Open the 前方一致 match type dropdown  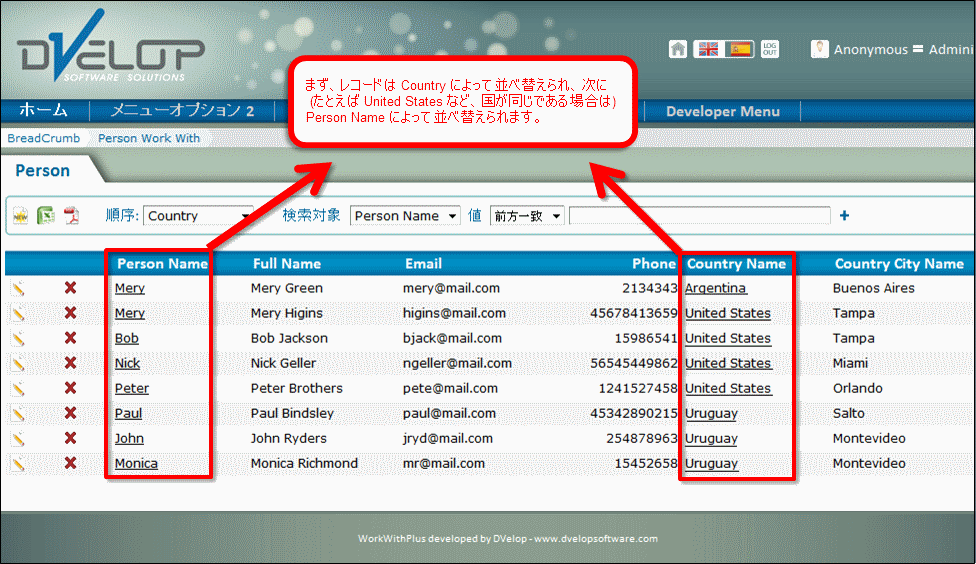tap(526, 216)
